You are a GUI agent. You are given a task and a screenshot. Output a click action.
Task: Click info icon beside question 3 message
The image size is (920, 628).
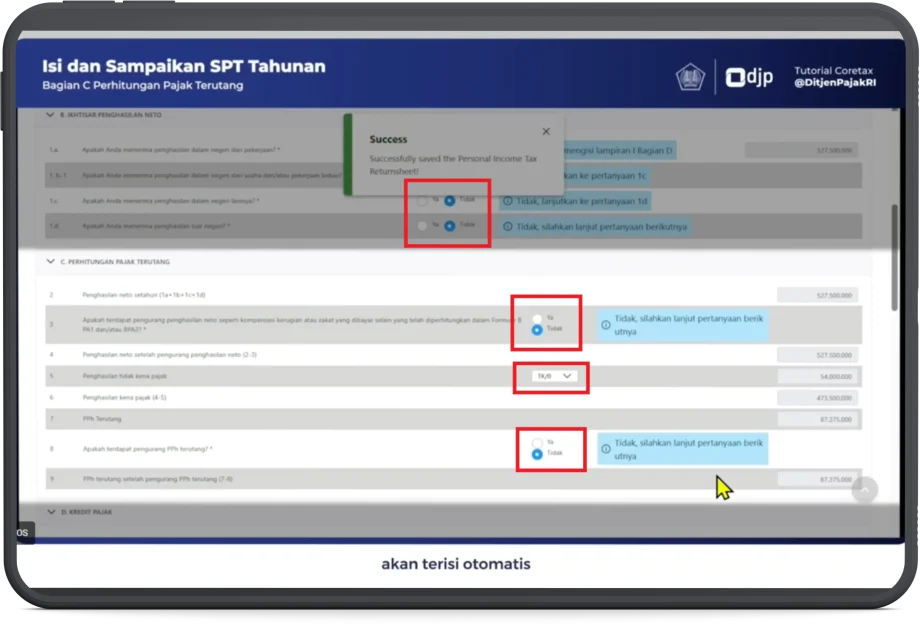[x=606, y=325]
